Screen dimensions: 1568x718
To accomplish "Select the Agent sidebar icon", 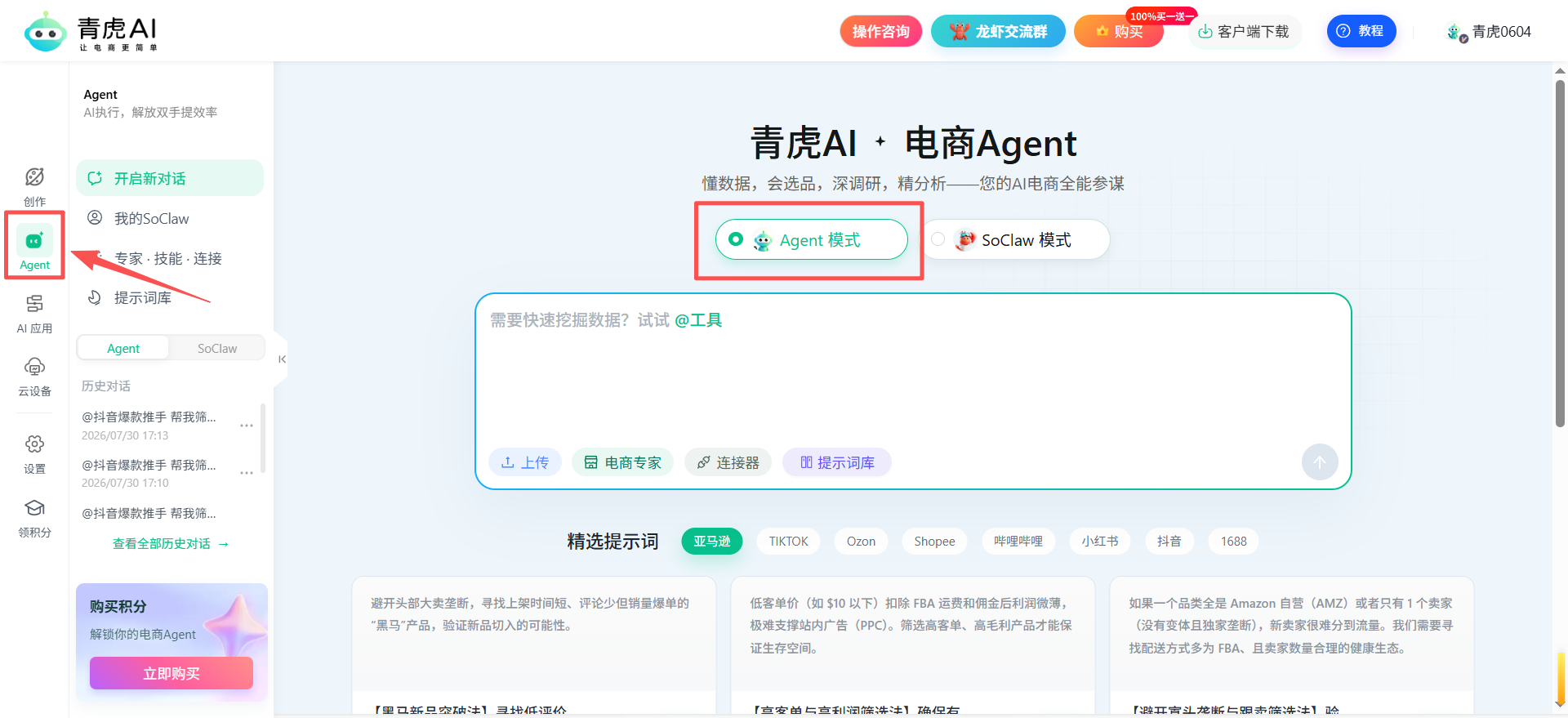I will 34,248.
